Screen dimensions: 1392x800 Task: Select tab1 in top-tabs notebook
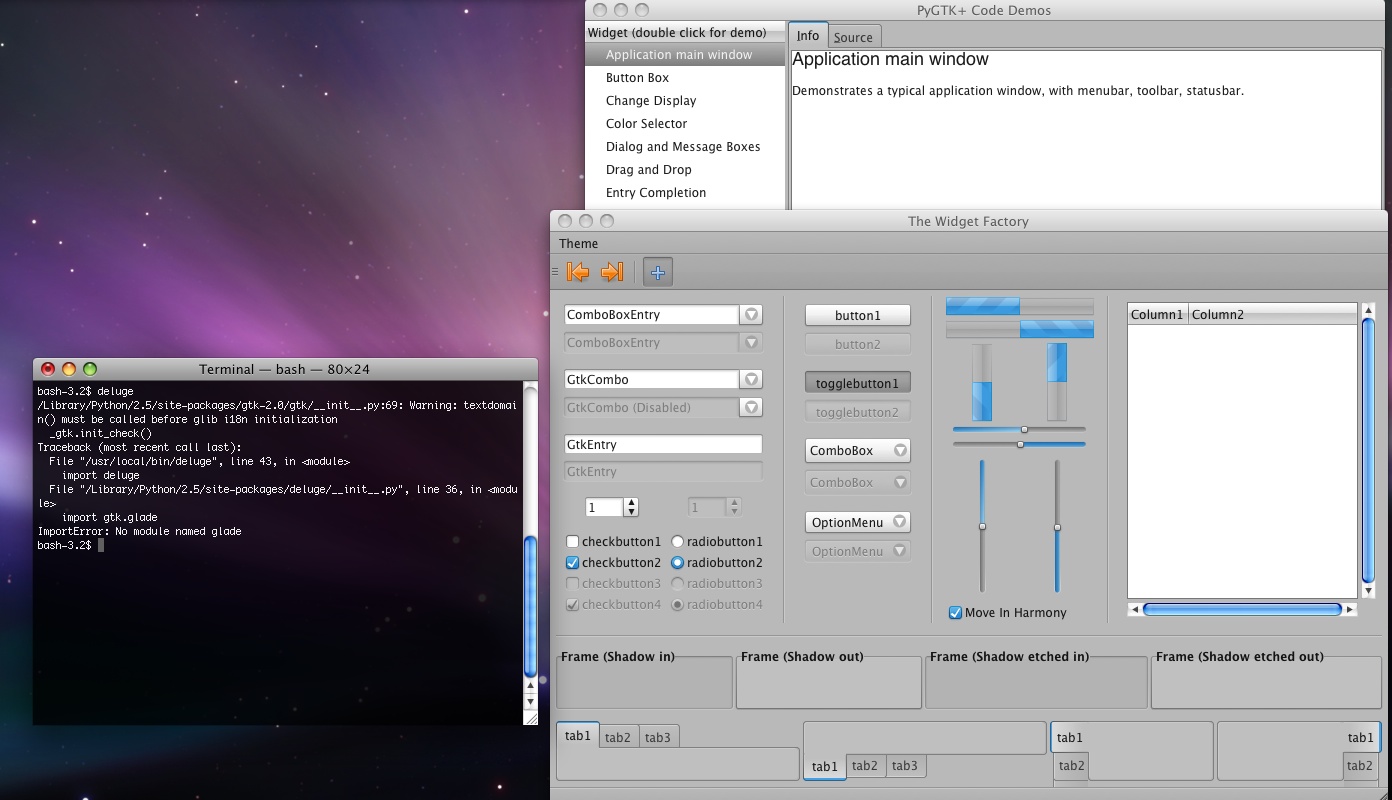pos(578,735)
